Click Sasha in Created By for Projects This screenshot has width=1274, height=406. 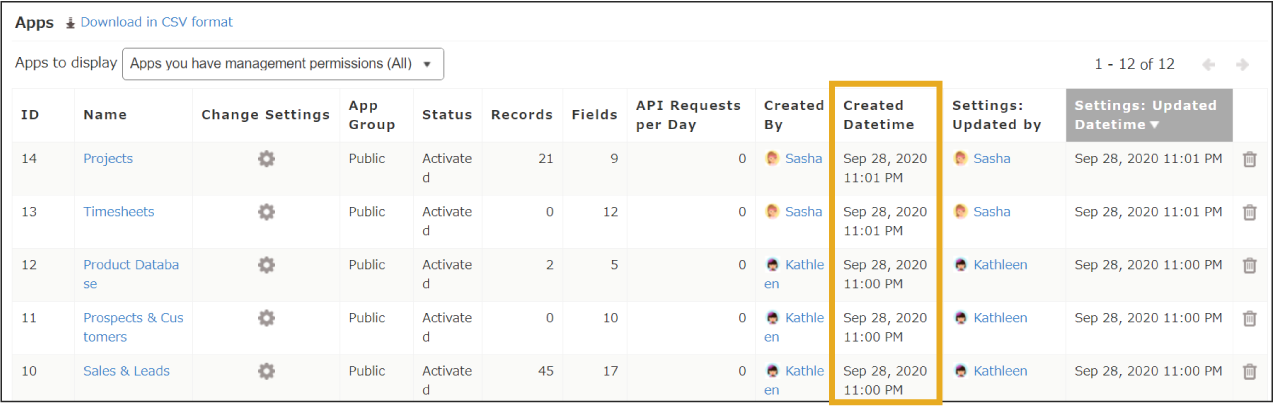click(x=803, y=159)
